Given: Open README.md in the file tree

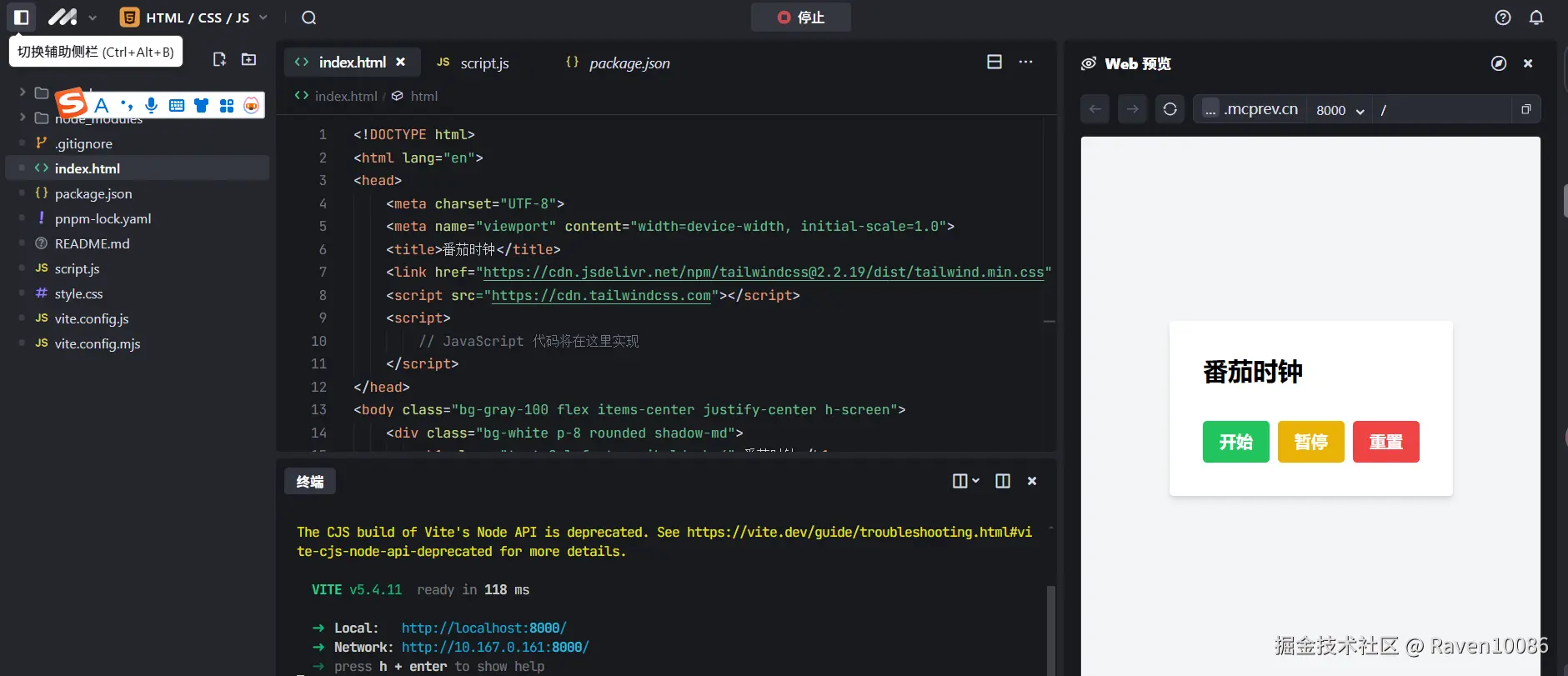Looking at the screenshot, I should pos(92,243).
